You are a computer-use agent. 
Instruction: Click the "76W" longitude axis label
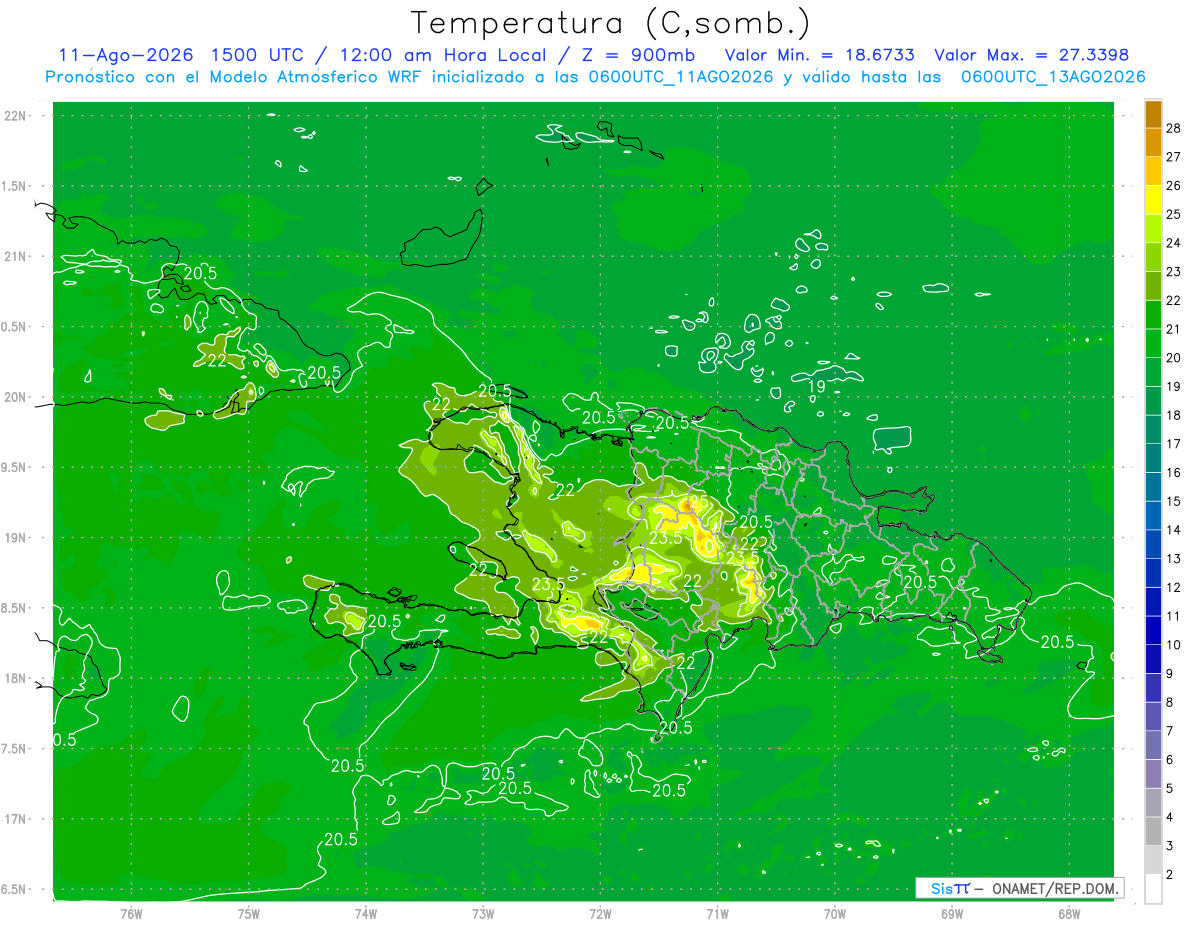click(131, 914)
